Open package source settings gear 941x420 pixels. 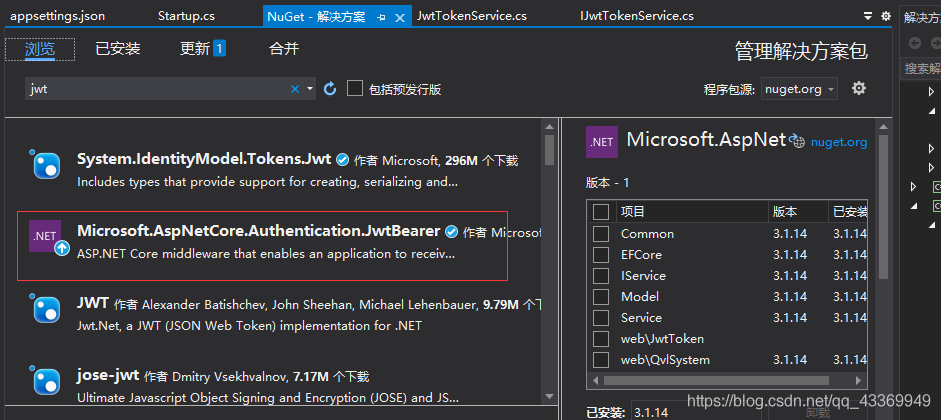point(859,88)
